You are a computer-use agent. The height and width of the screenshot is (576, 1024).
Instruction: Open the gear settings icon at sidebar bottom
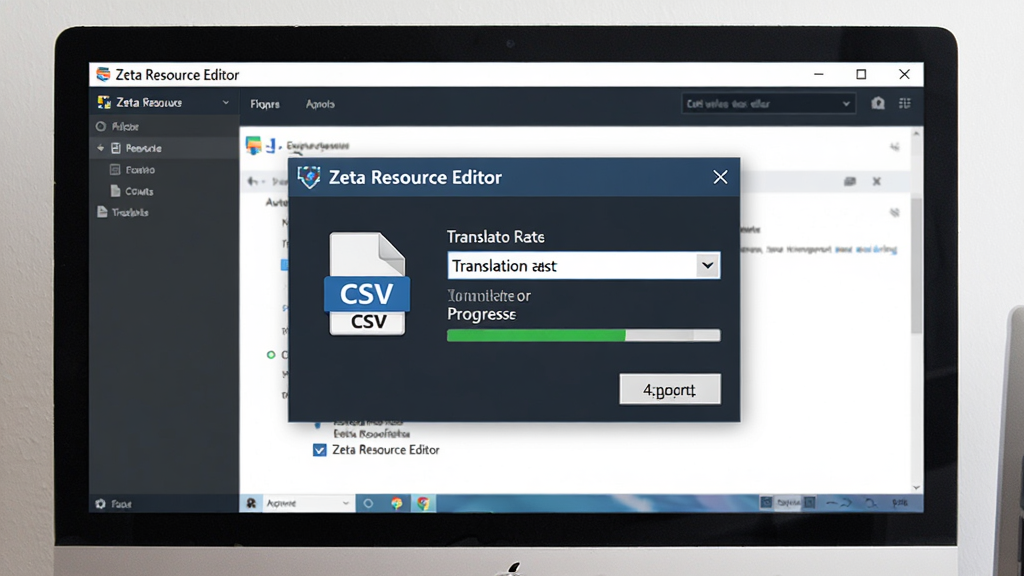click(101, 504)
